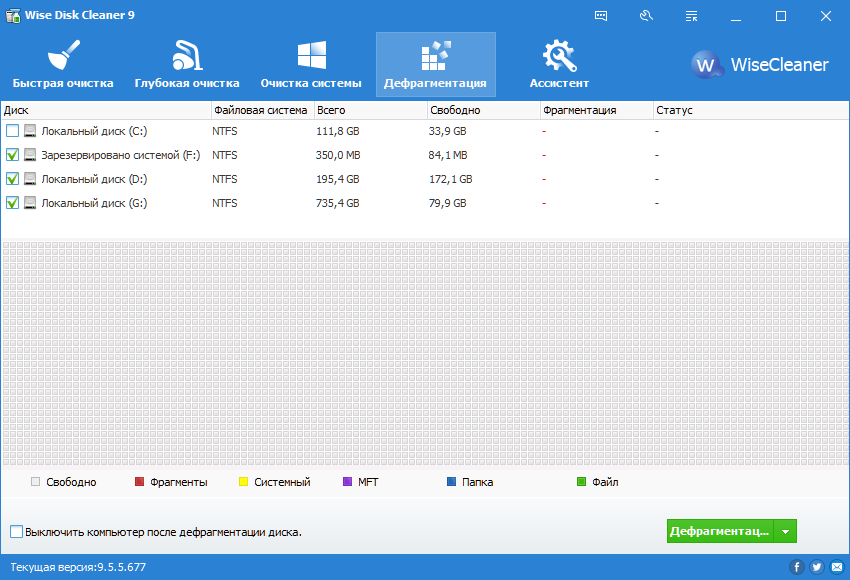Image resolution: width=850 pixels, height=580 pixels.
Task: Click the green Дефрагментац... button
Action: [720, 531]
